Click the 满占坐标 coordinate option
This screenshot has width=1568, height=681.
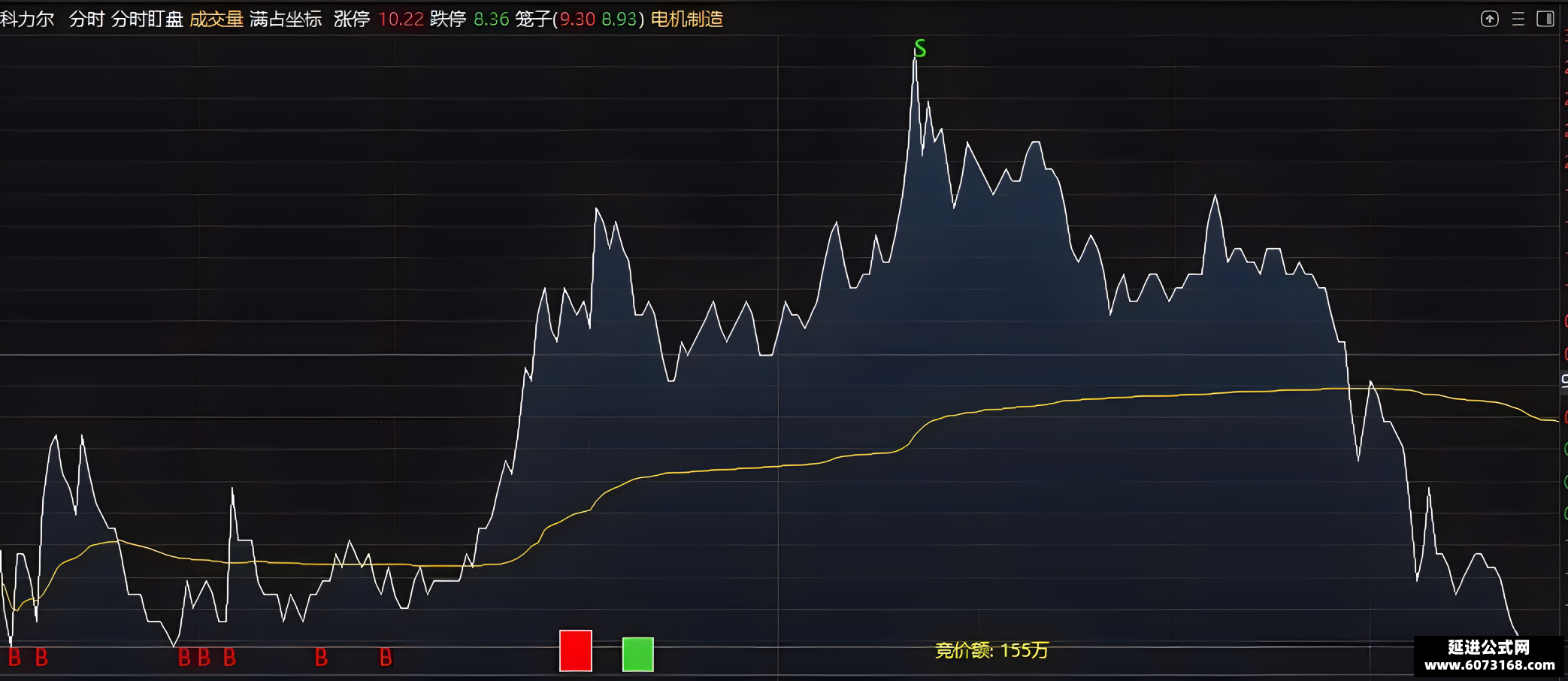click(x=286, y=19)
